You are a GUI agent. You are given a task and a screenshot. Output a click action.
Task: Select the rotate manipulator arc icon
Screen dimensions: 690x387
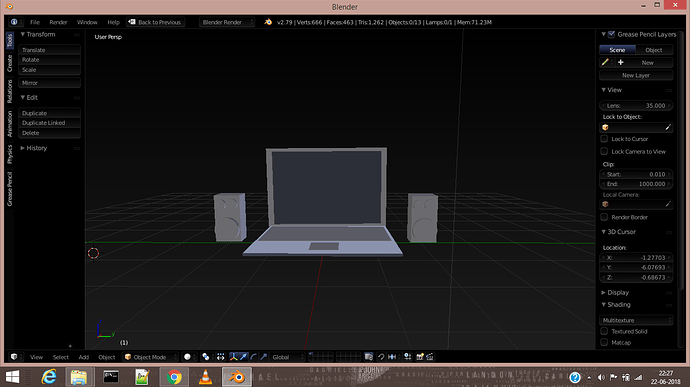tap(253, 357)
